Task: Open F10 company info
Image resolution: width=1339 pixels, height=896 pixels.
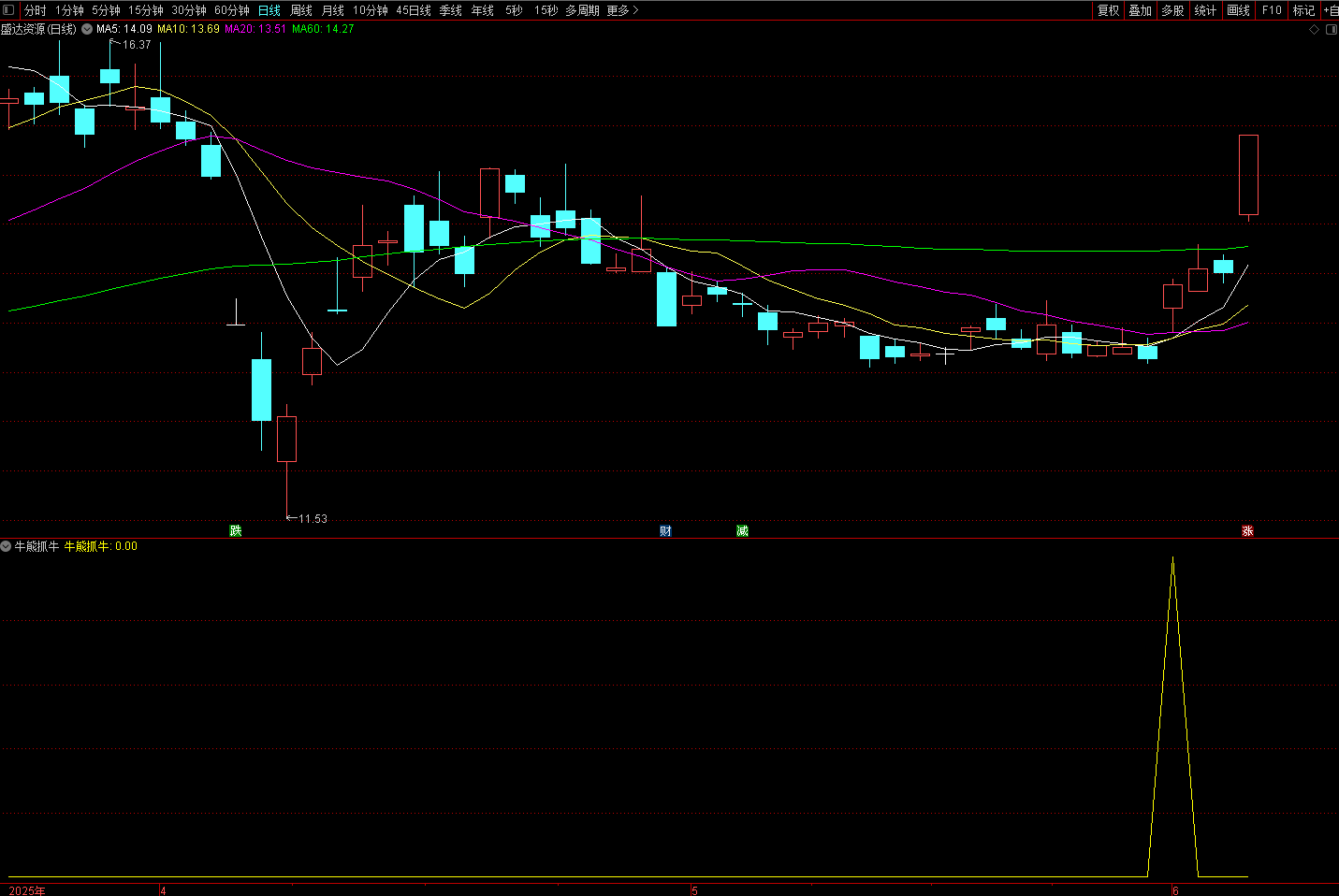Action: tap(1272, 10)
